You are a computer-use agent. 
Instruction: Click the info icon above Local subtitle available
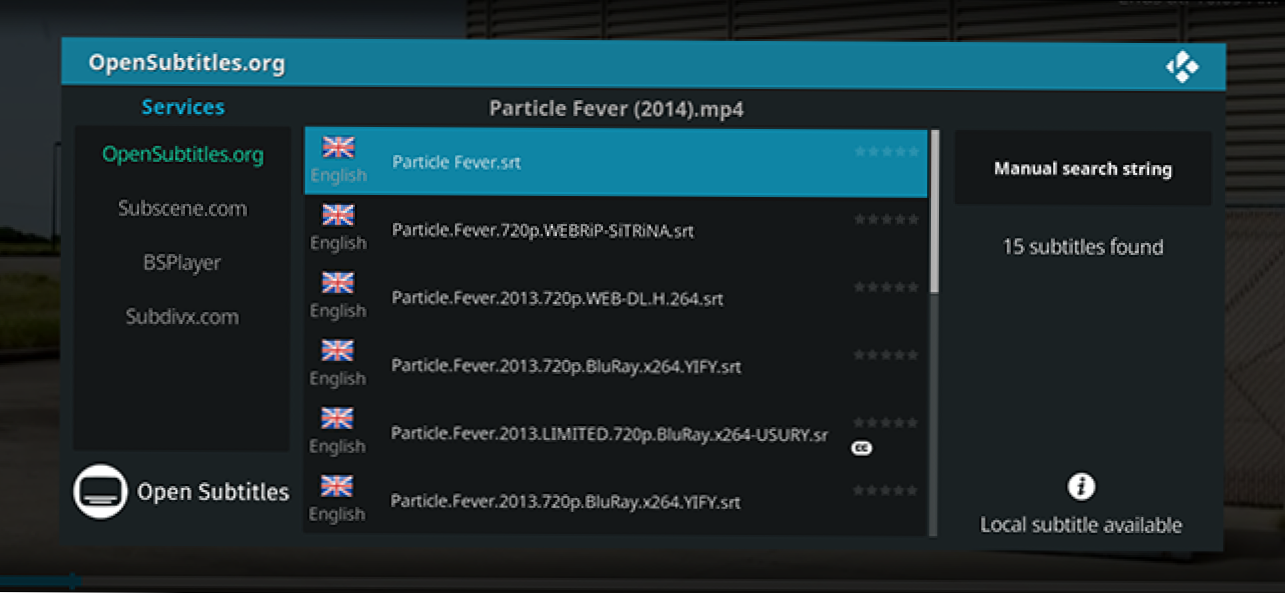1081,487
